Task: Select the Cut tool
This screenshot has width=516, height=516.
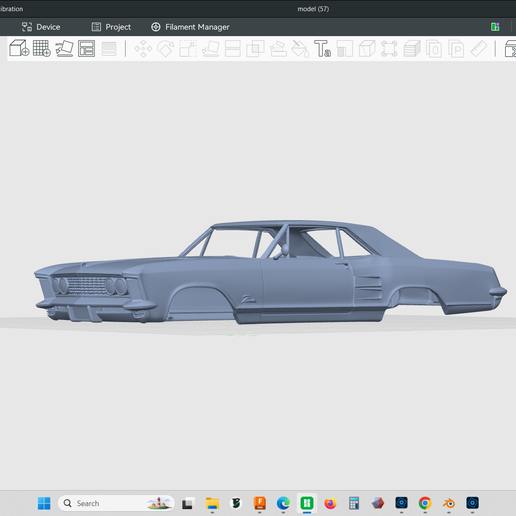Action: (x=233, y=49)
